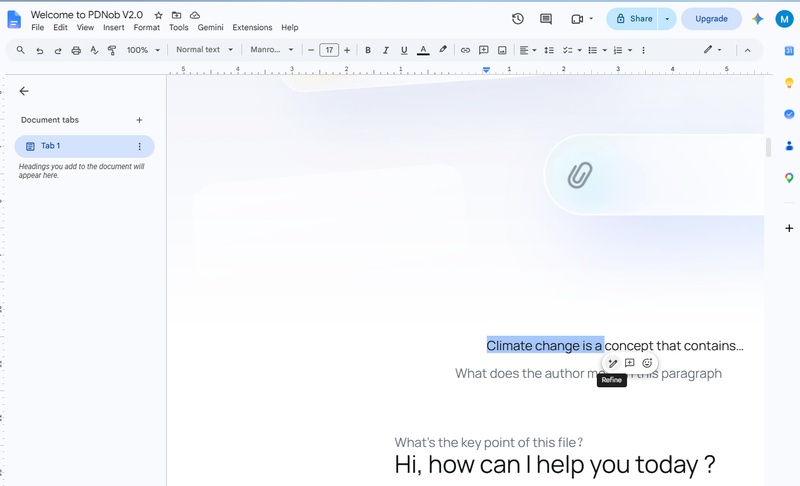
Task: Open line and paragraph spacing
Action: [x=549, y=50]
